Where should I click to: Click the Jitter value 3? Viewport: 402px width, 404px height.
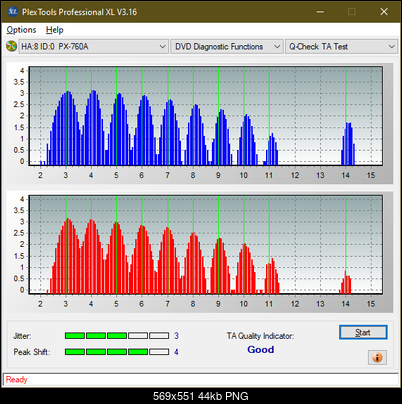tap(176, 336)
